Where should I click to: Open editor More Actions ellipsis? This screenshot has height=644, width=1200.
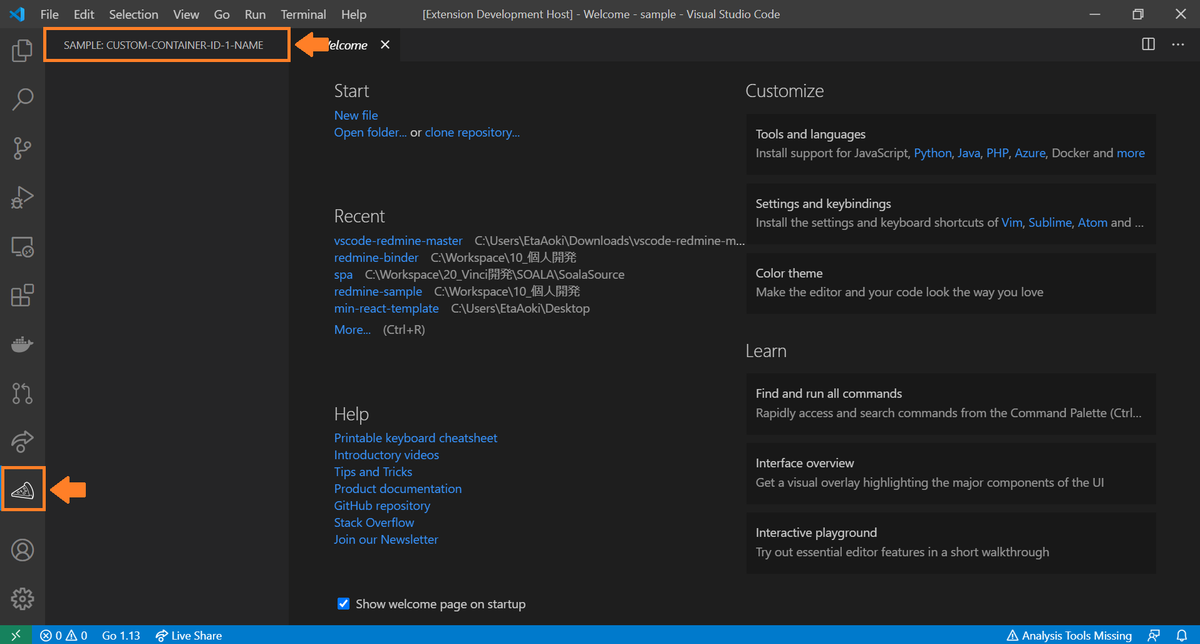1177,45
